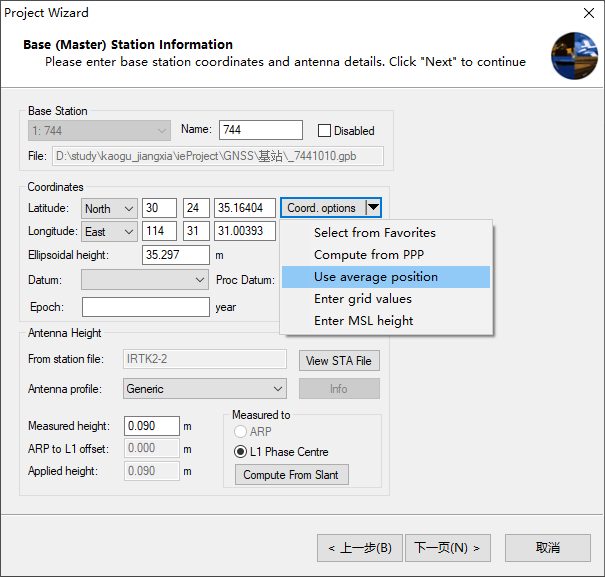Screen dimensions: 605x577
Task: Click the Ellipsoidal height field 35.297
Action: pyautogui.click(x=176, y=255)
